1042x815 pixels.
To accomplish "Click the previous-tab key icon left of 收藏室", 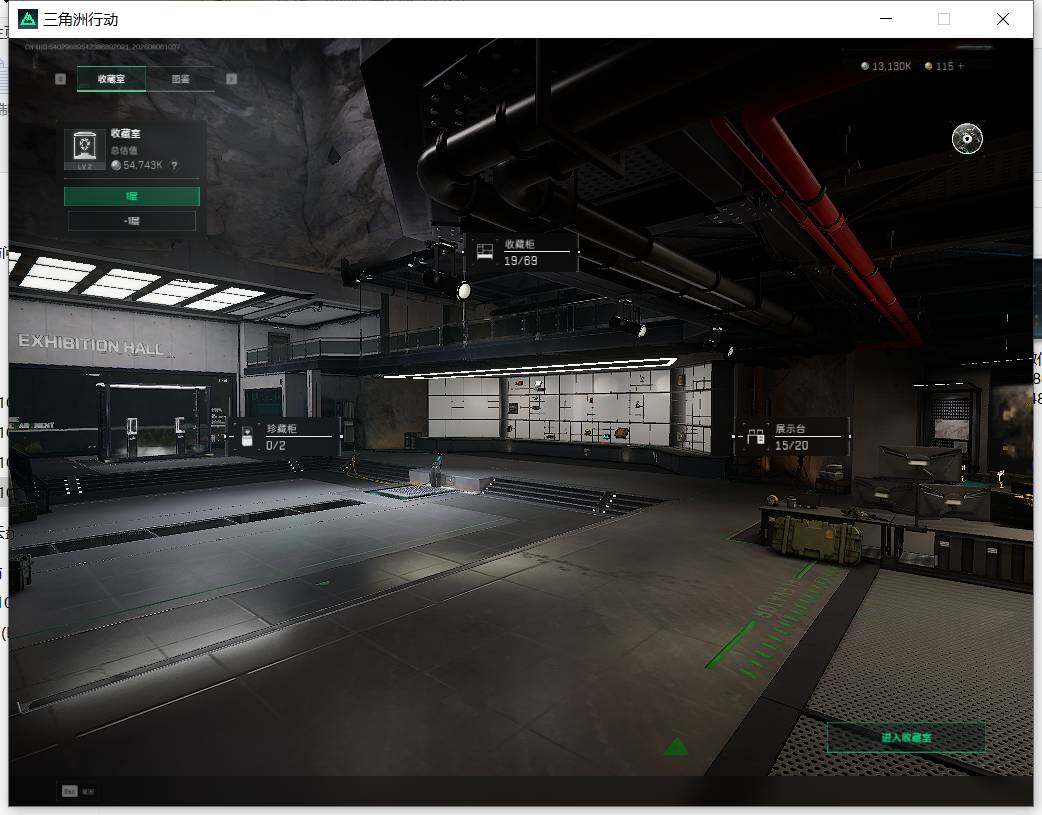I will click(60, 79).
